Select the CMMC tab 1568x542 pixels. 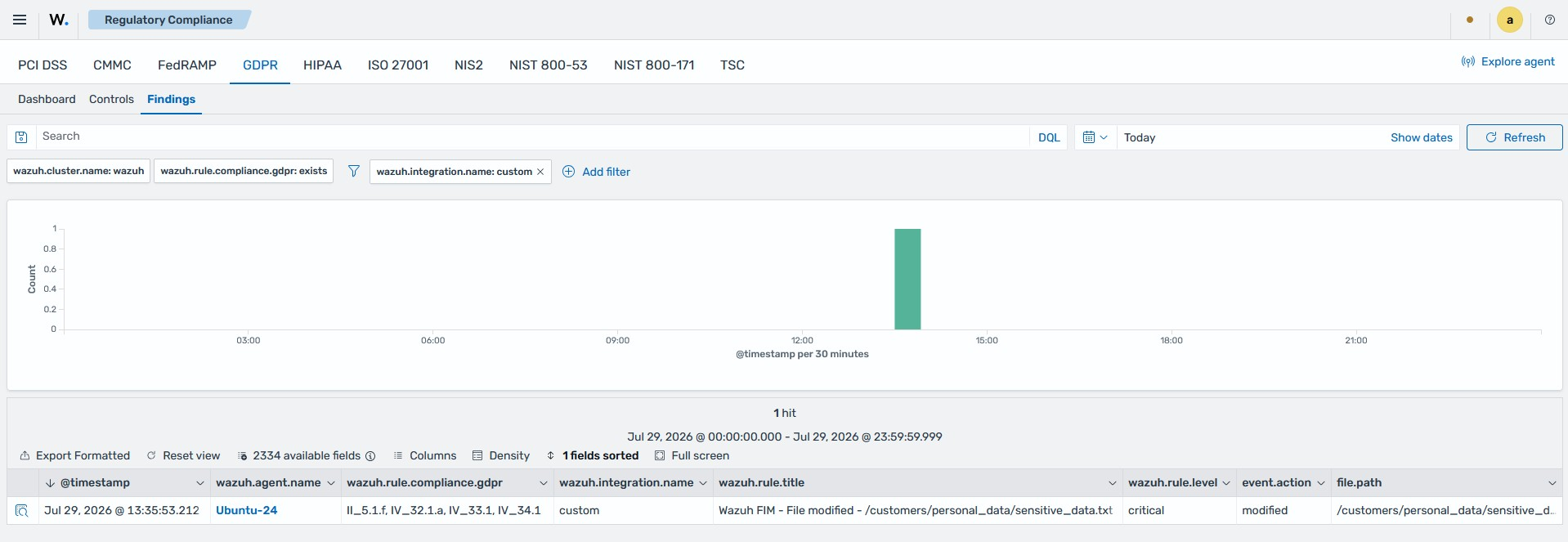(x=112, y=65)
